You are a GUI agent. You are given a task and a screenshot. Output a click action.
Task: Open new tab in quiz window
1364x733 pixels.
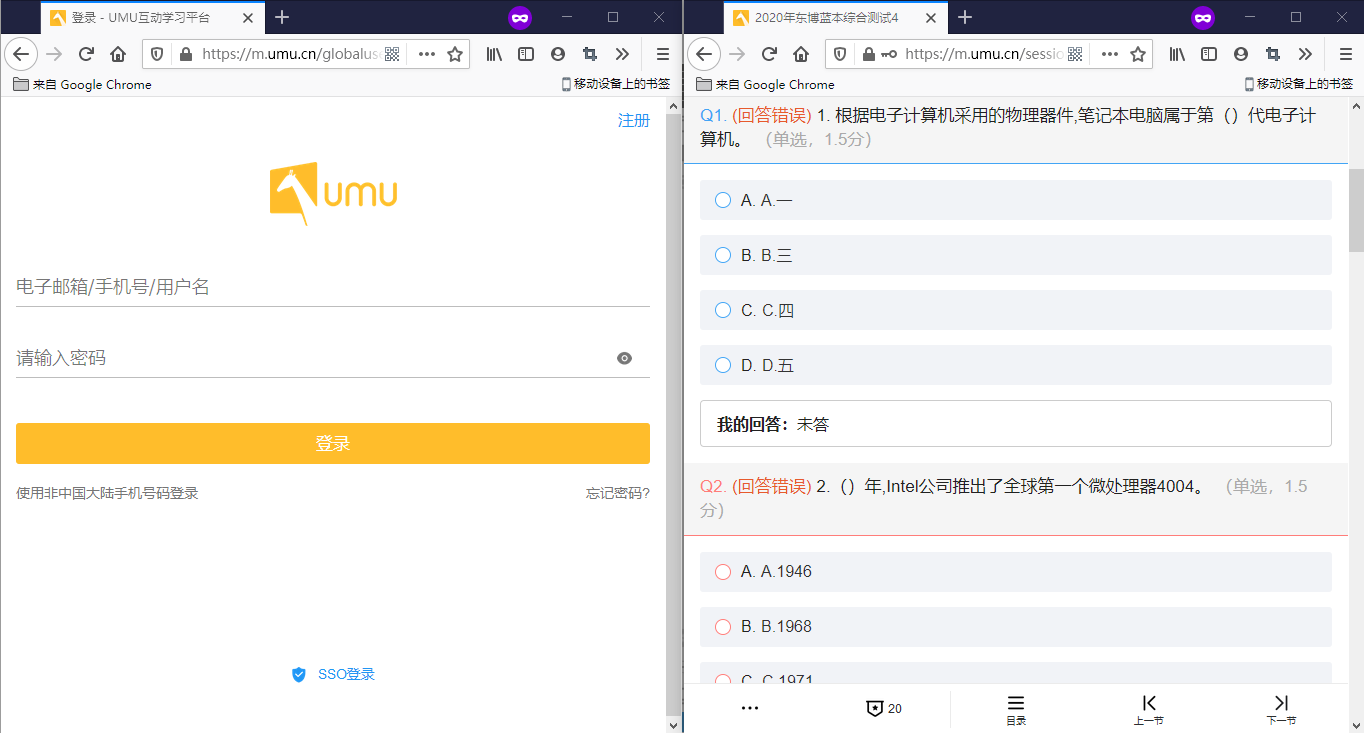tap(965, 17)
